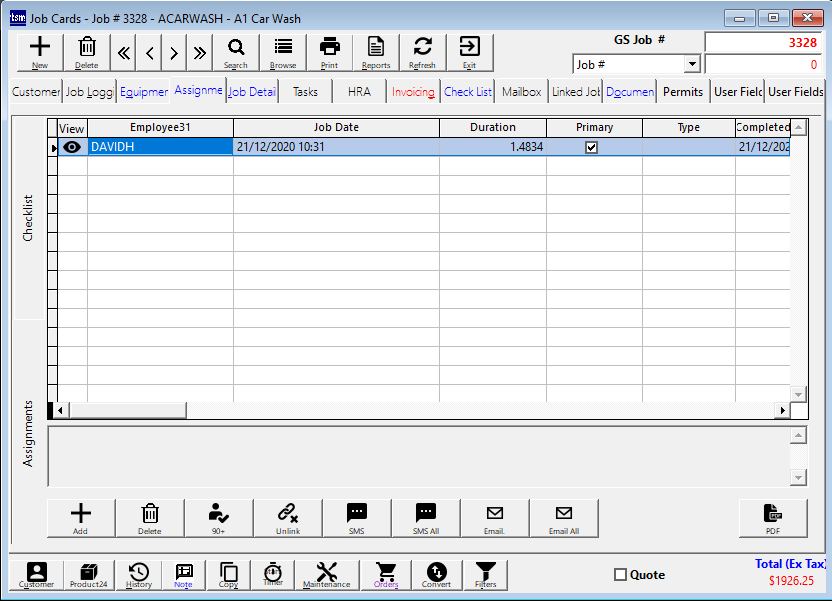
Task: Toggle the Primary checkbox for DAVIDH
Action: 591,147
